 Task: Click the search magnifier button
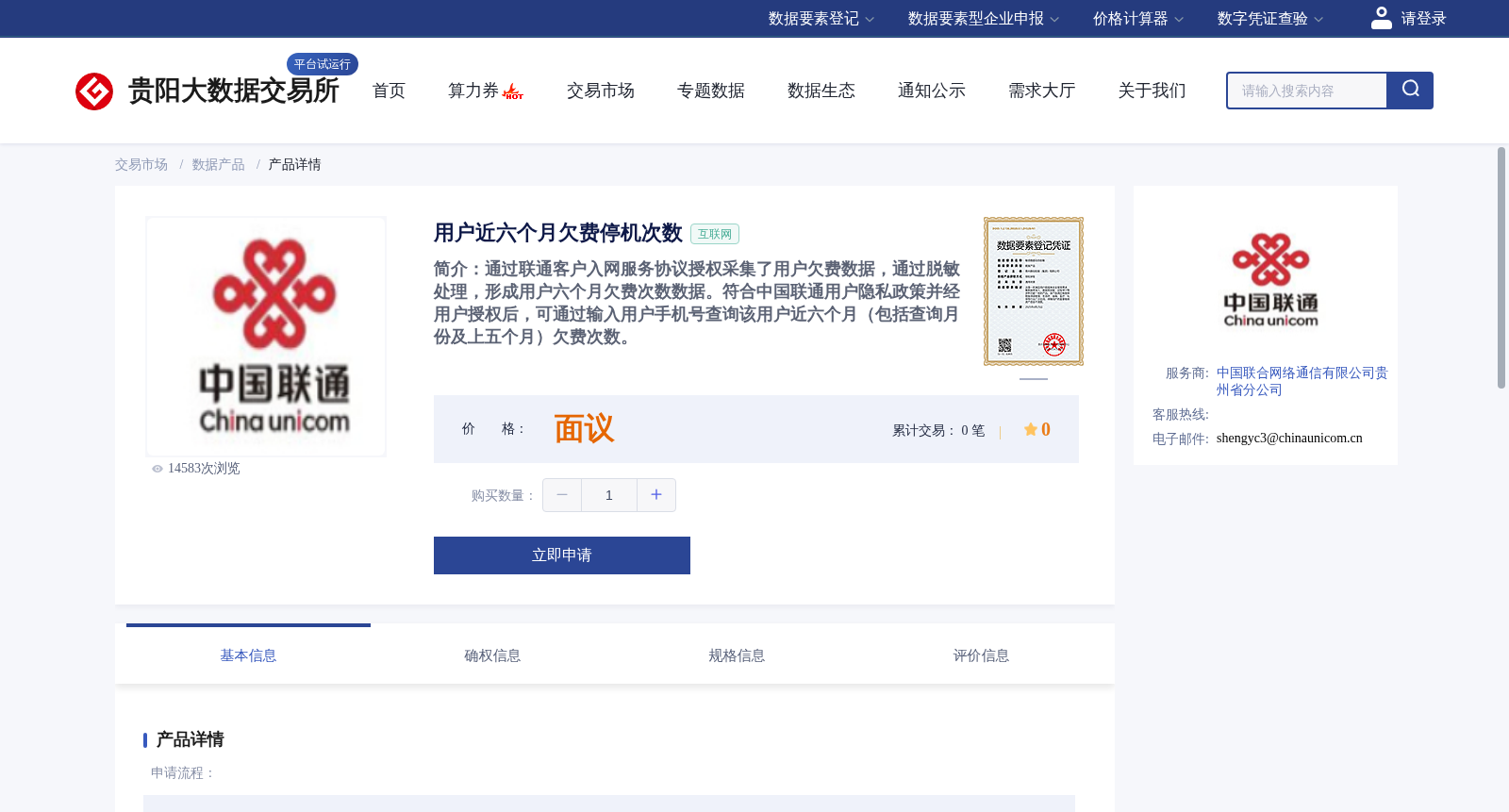pyautogui.click(x=1410, y=91)
